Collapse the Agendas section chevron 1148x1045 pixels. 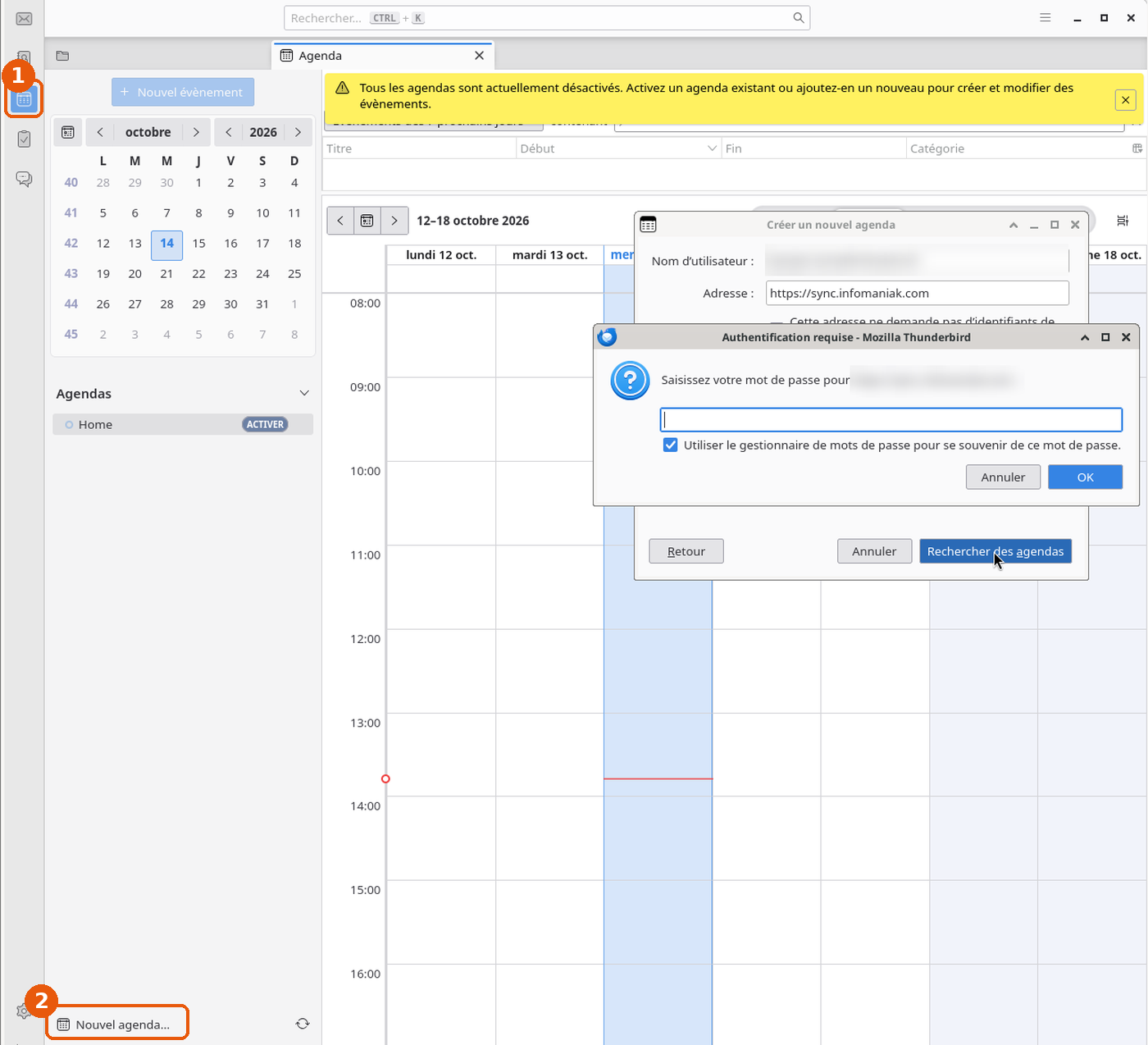tap(304, 394)
